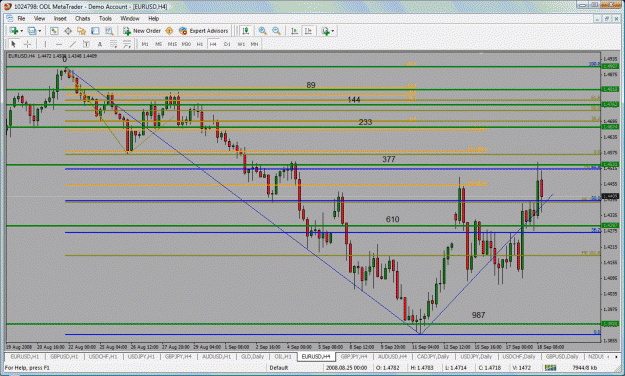
Task: Select the Text Label (T) tool
Action: [x=86, y=44]
